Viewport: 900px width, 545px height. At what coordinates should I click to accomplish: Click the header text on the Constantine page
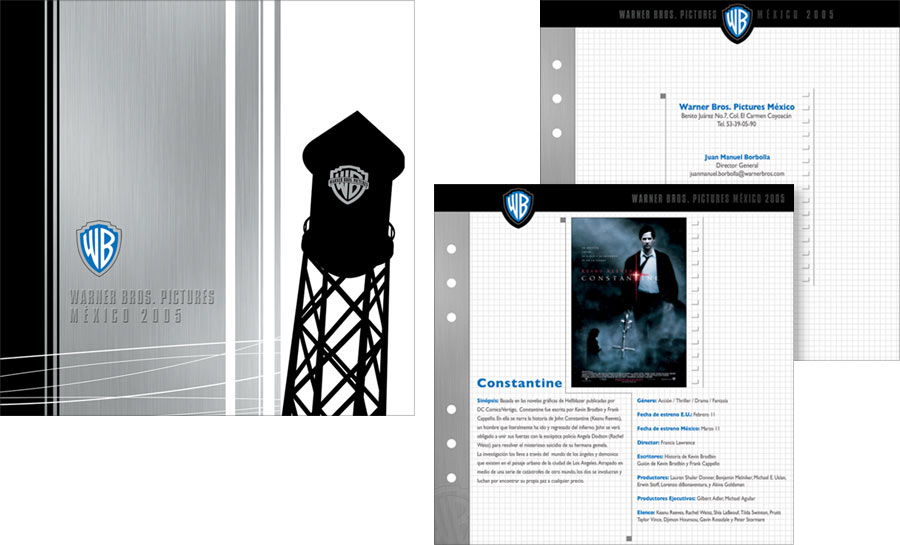[x=708, y=198]
